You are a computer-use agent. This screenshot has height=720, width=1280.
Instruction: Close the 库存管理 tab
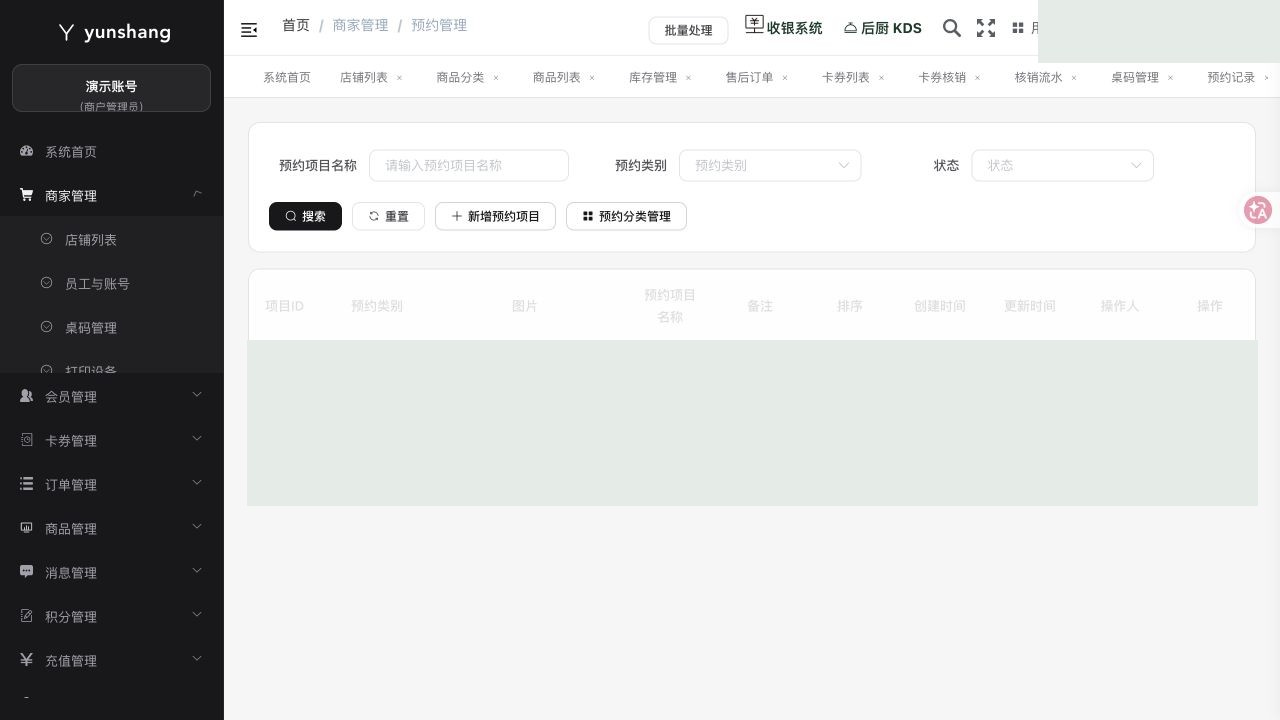tap(689, 77)
